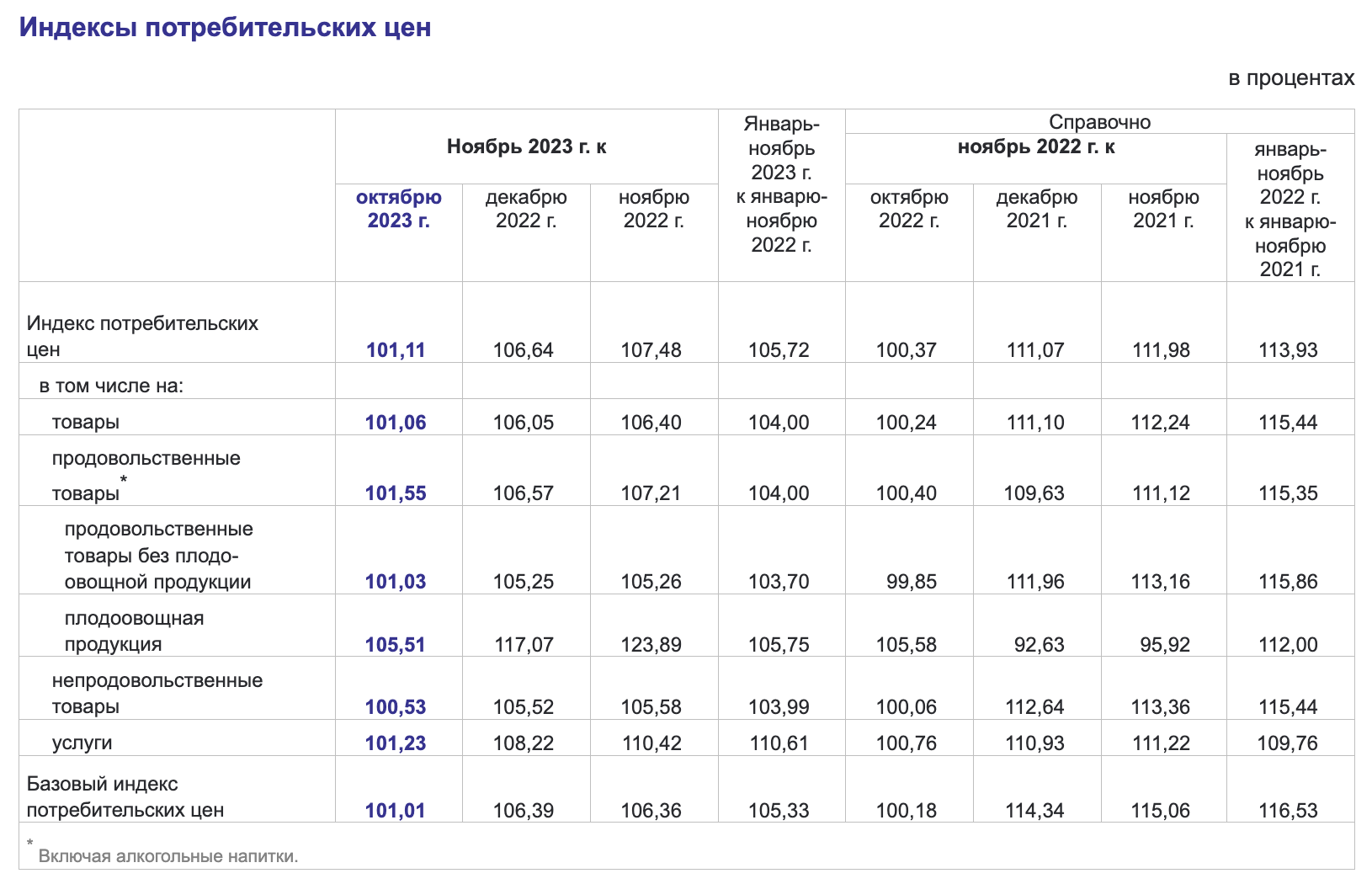
Task: Click the bold value 101,03
Action: click(x=396, y=582)
